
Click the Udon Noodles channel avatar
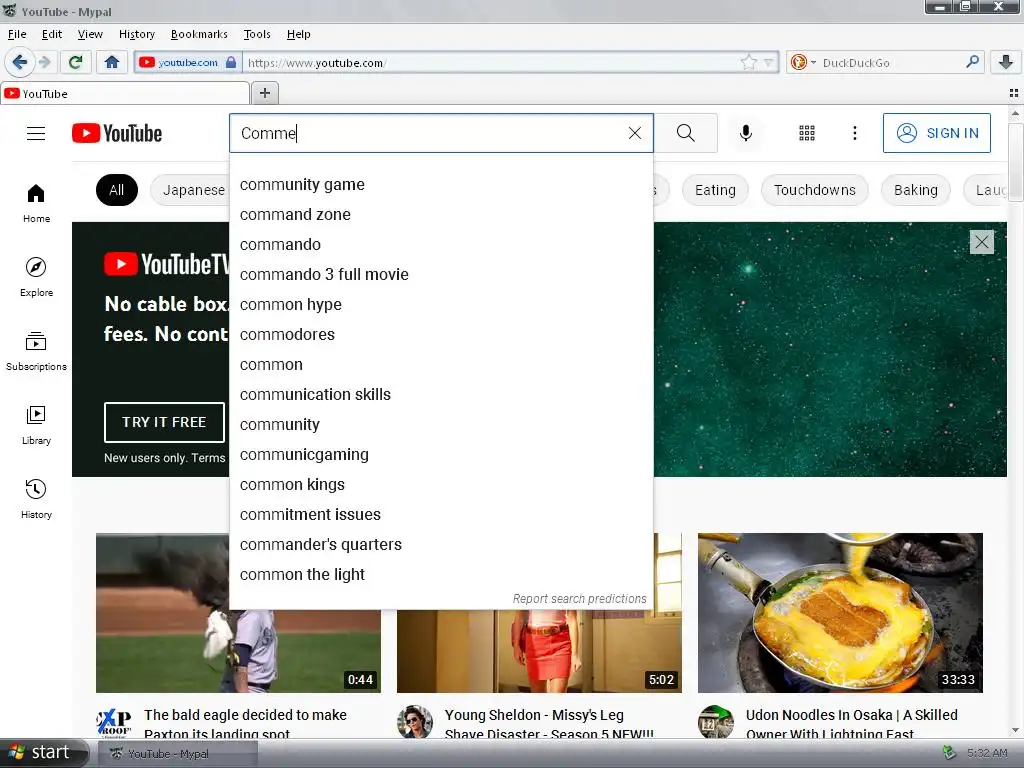tap(716, 722)
